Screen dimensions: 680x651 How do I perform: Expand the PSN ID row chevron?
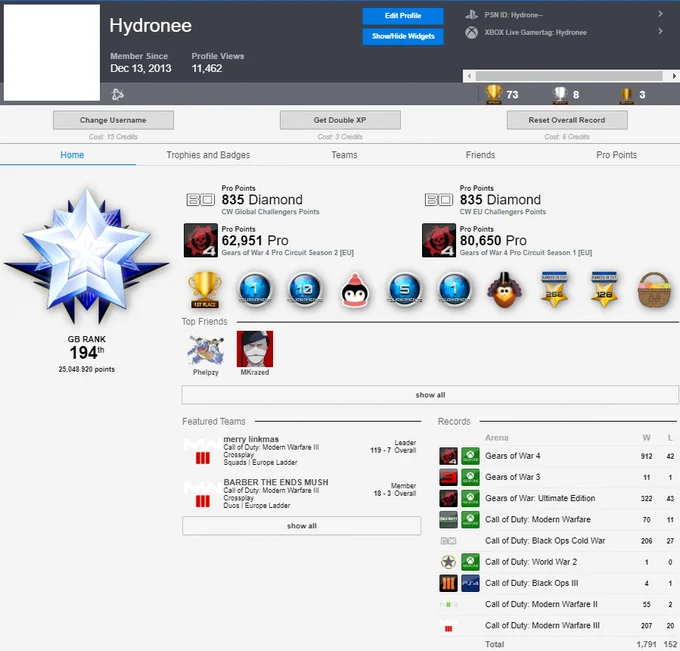pos(660,14)
